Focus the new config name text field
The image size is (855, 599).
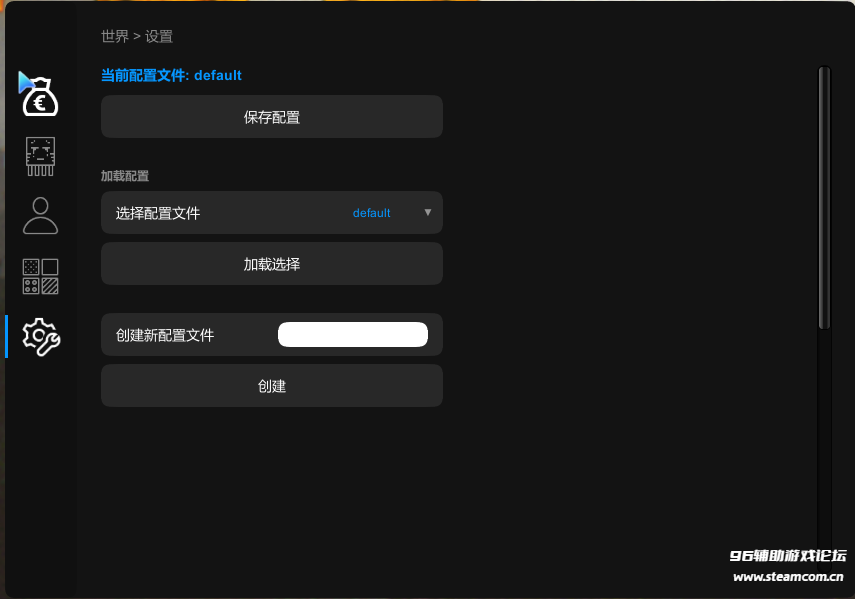[352, 335]
